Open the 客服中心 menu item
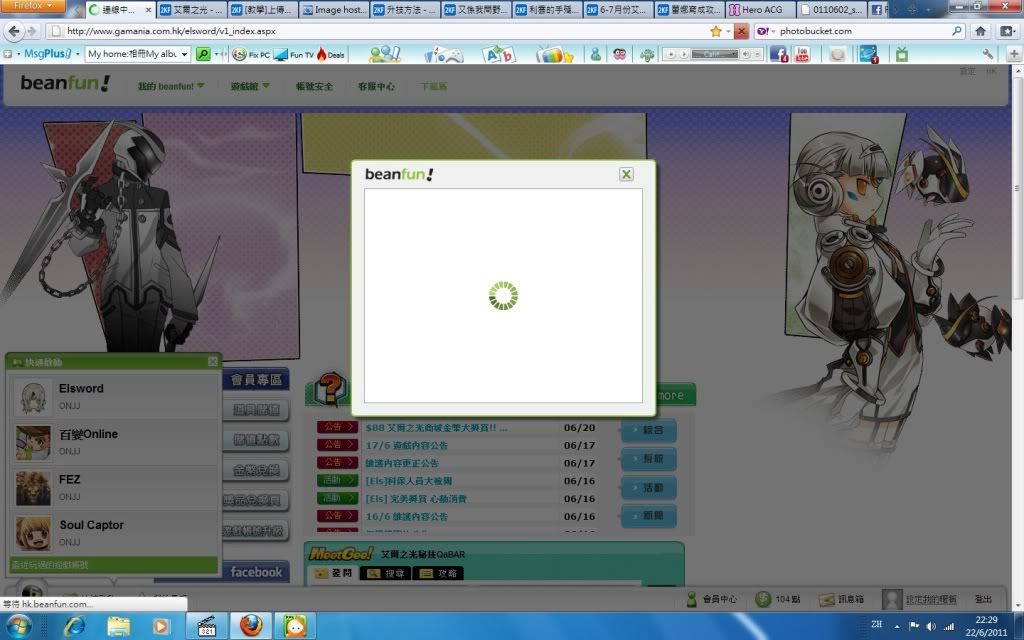 [376, 87]
